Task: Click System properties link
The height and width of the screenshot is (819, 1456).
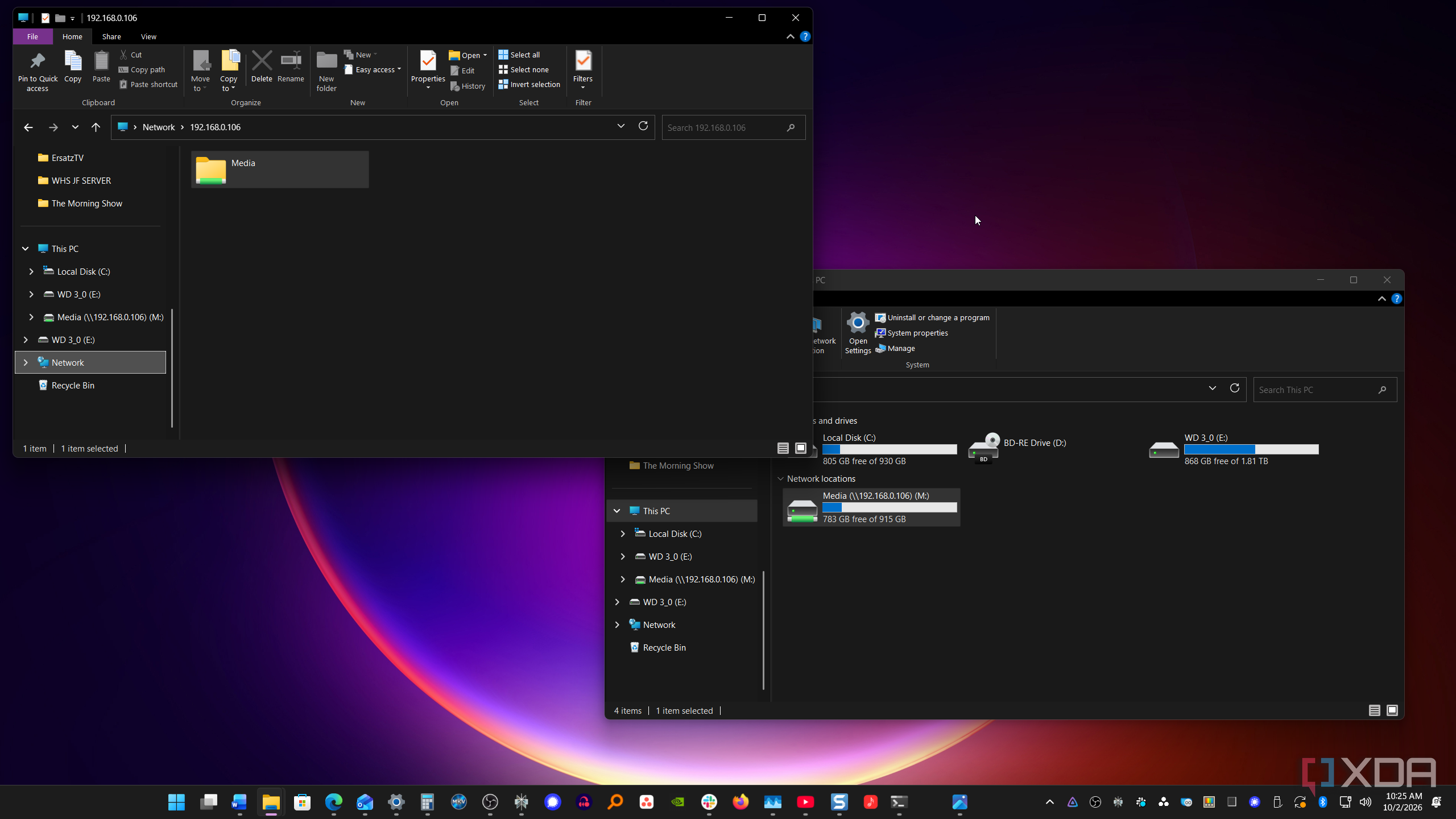Action: coord(912,333)
